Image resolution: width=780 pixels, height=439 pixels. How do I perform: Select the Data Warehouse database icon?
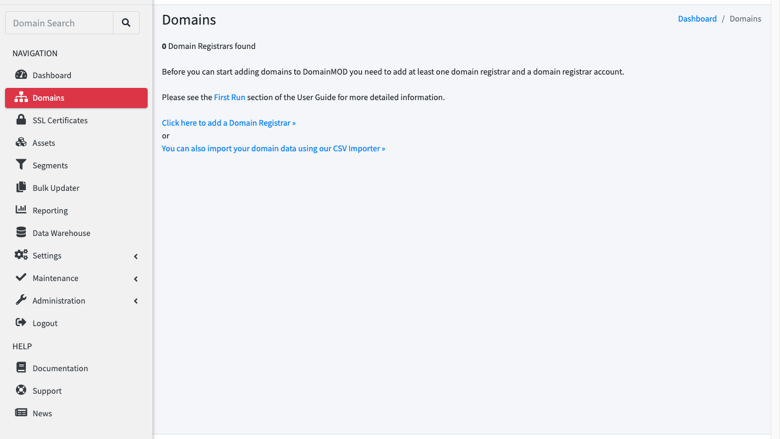pyautogui.click(x=21, y=232)
